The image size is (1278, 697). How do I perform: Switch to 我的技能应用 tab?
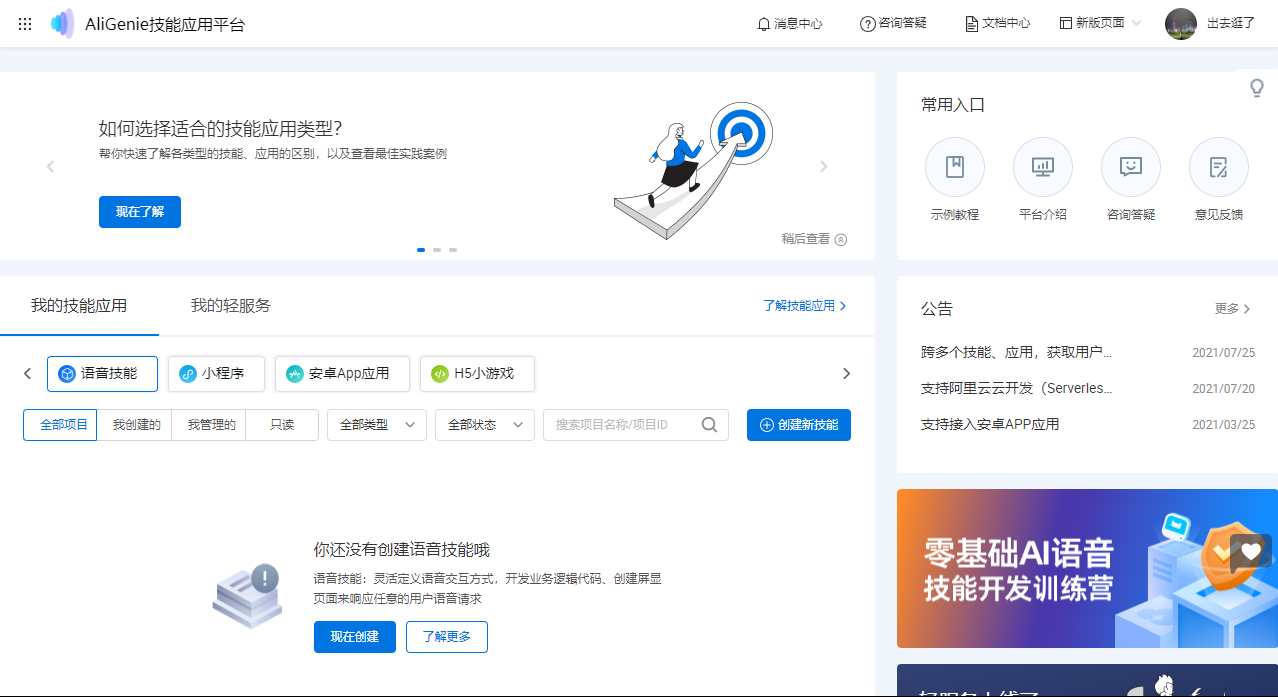[x=79, y=306]
